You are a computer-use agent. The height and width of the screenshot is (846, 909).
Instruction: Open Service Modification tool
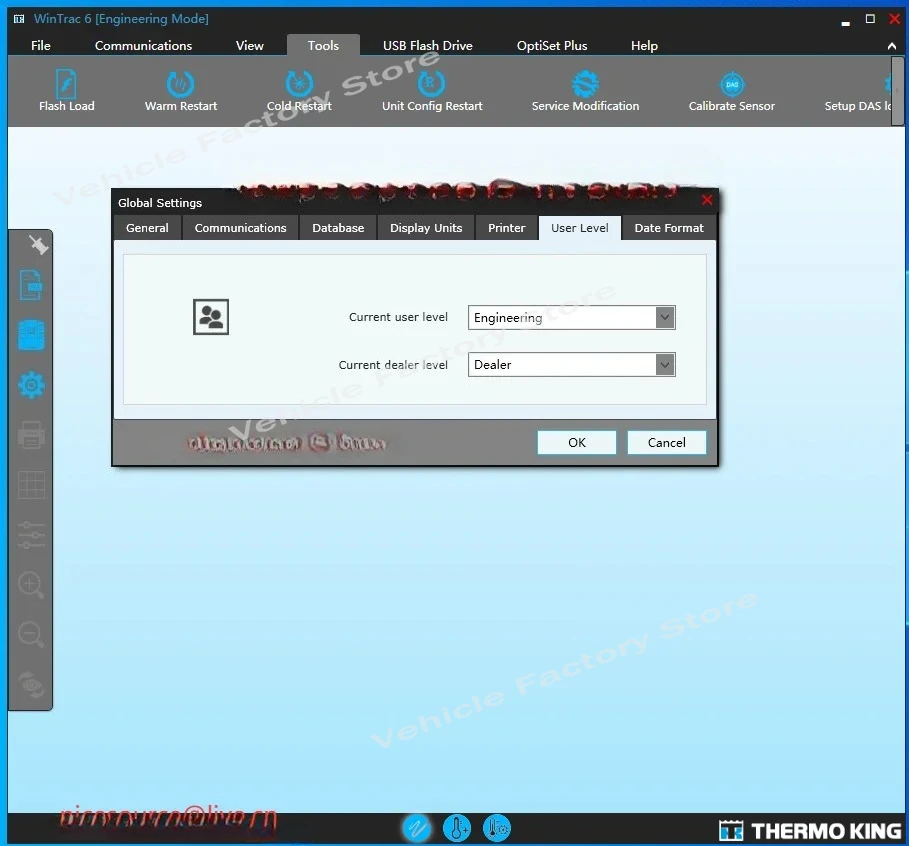pyautogui.click(x=586, y=90)
